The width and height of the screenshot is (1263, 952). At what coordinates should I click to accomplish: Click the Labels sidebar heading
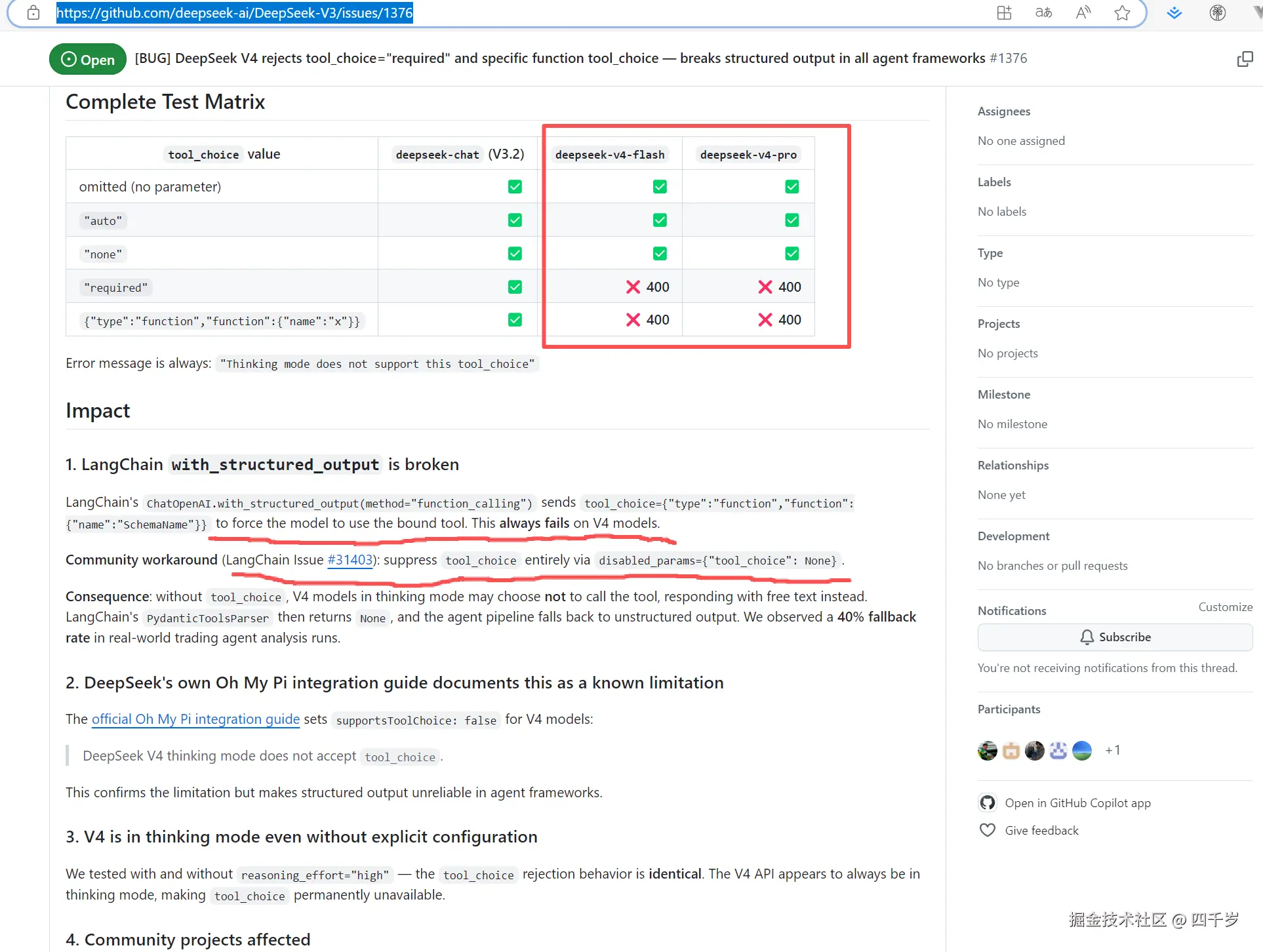coord(994,182)
